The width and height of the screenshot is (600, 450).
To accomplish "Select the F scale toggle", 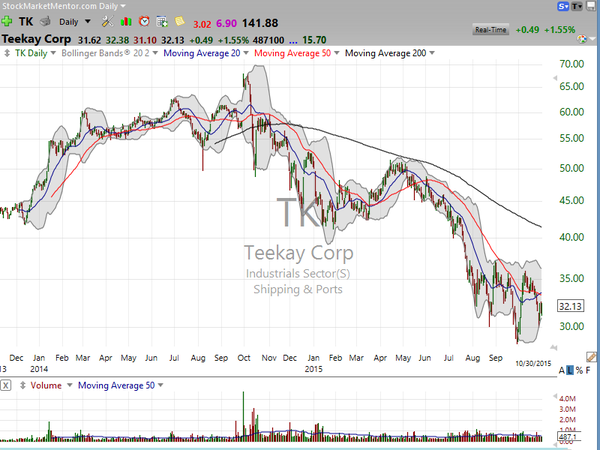I will point(588,370).
